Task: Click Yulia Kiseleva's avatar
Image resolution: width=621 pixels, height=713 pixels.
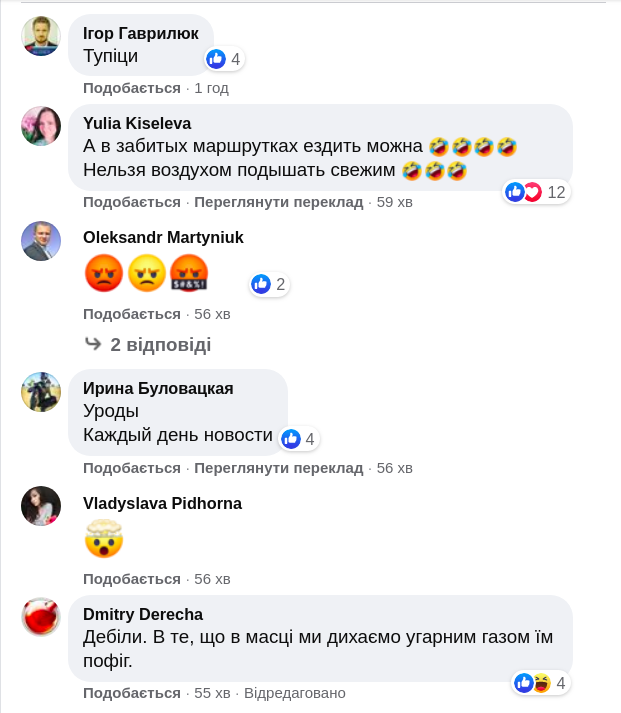Action: [41, 126]
